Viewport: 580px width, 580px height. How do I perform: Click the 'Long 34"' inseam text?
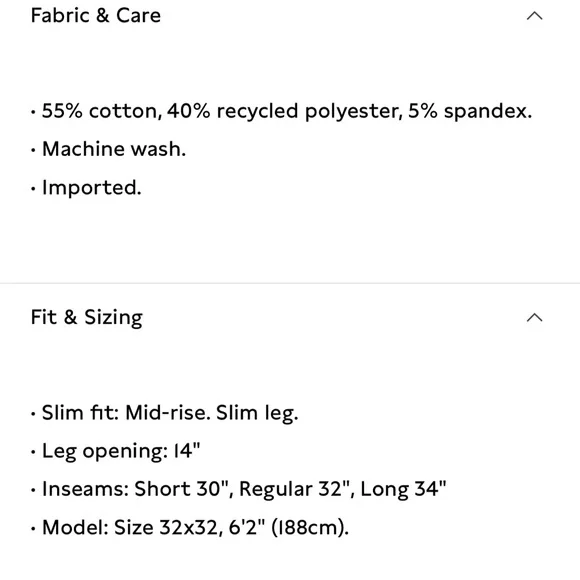tap(403, 489)
